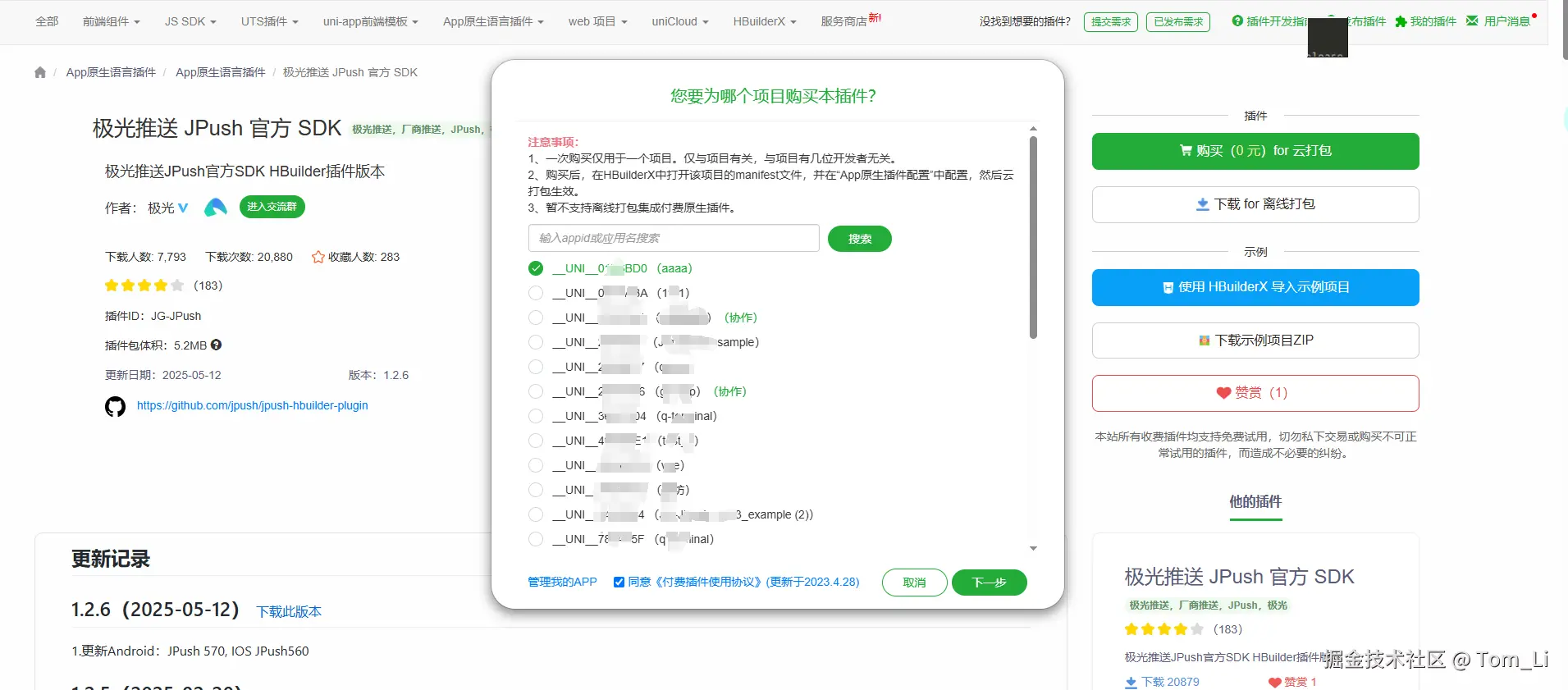Click 使用 HBuilderX 导入示例项目 button

1255,287
